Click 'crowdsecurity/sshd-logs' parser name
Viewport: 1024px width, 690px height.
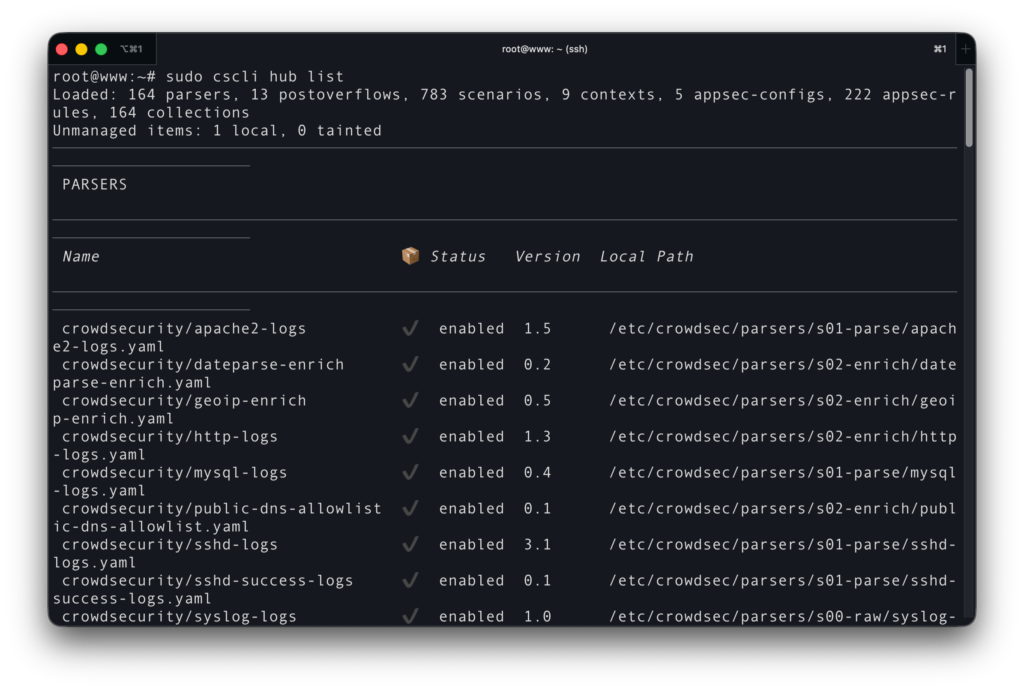coord(170,544)
